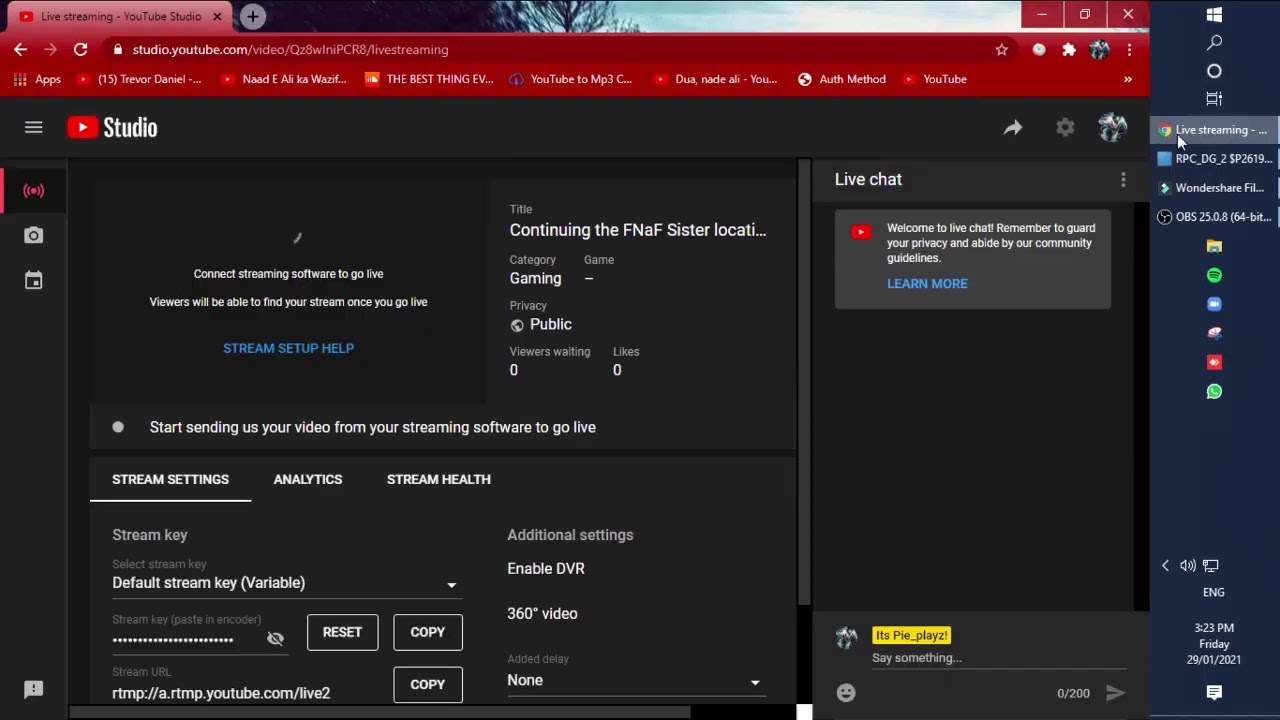Screen dimensions: 1280x720
Task: Open network icon in system tray
Action: [1210, 565]
